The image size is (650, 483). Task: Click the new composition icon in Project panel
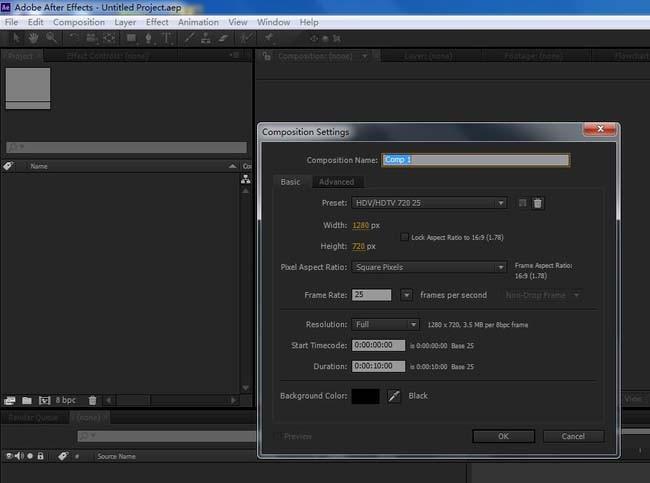(x=44, y=400)
